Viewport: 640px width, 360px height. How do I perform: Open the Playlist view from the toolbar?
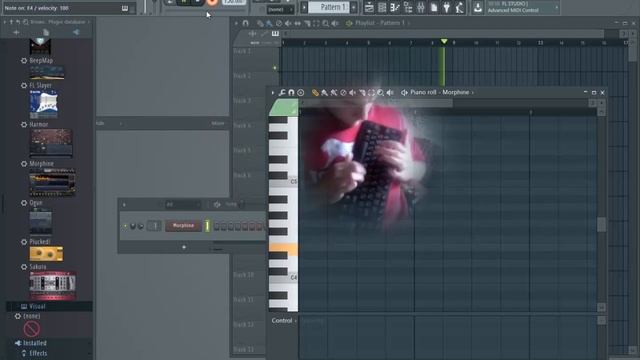369,7
